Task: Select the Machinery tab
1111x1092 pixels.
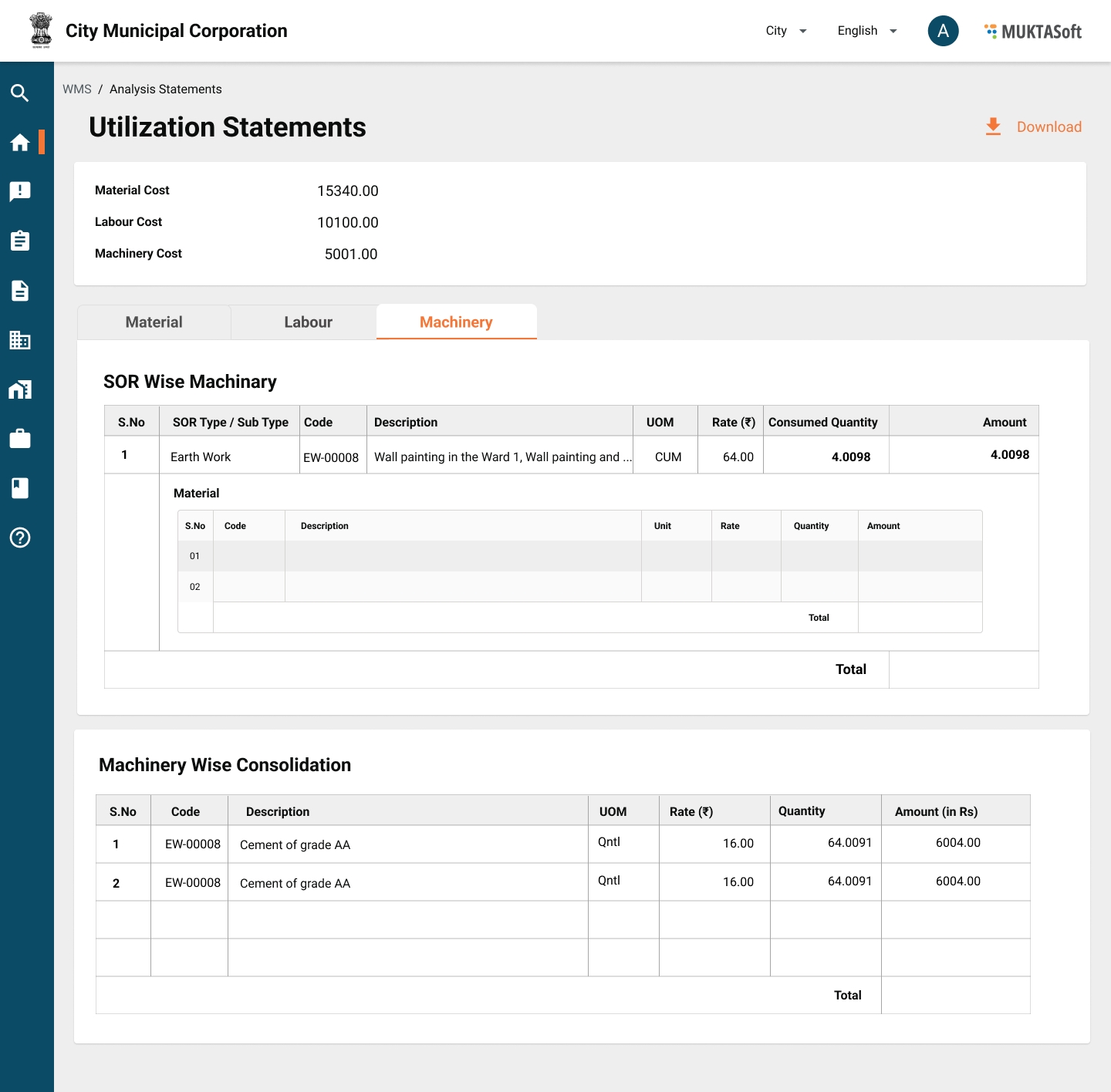Action: pyautogui.click(x=456, y=322)
